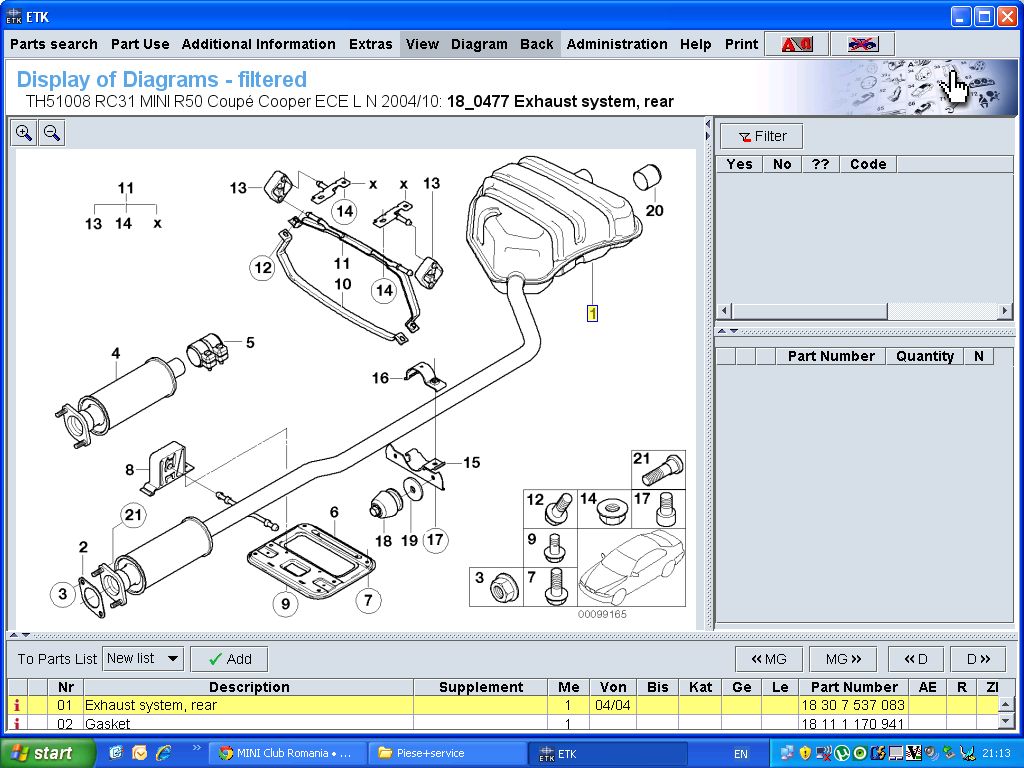Image resolution: width=1024 pixels, height=768 pixels.
Task: Click the filter panel horizontal scrollbar
Action: coord(865,311)
